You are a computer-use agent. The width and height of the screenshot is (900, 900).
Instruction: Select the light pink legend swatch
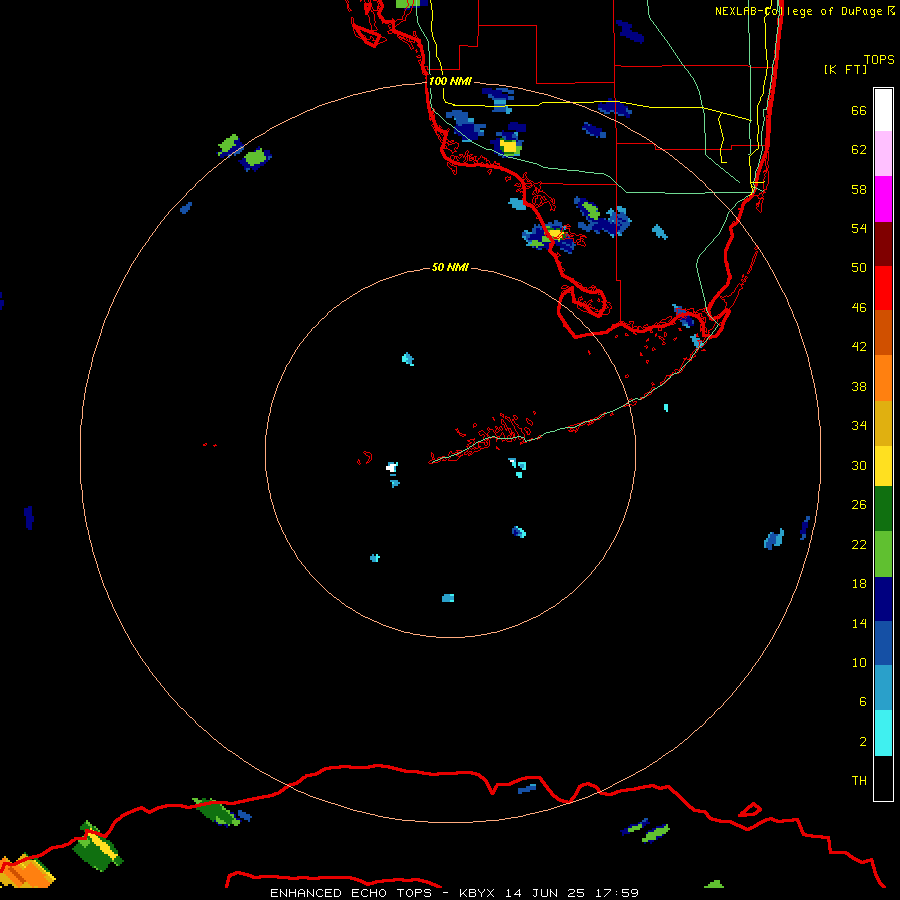click(883, 153)
